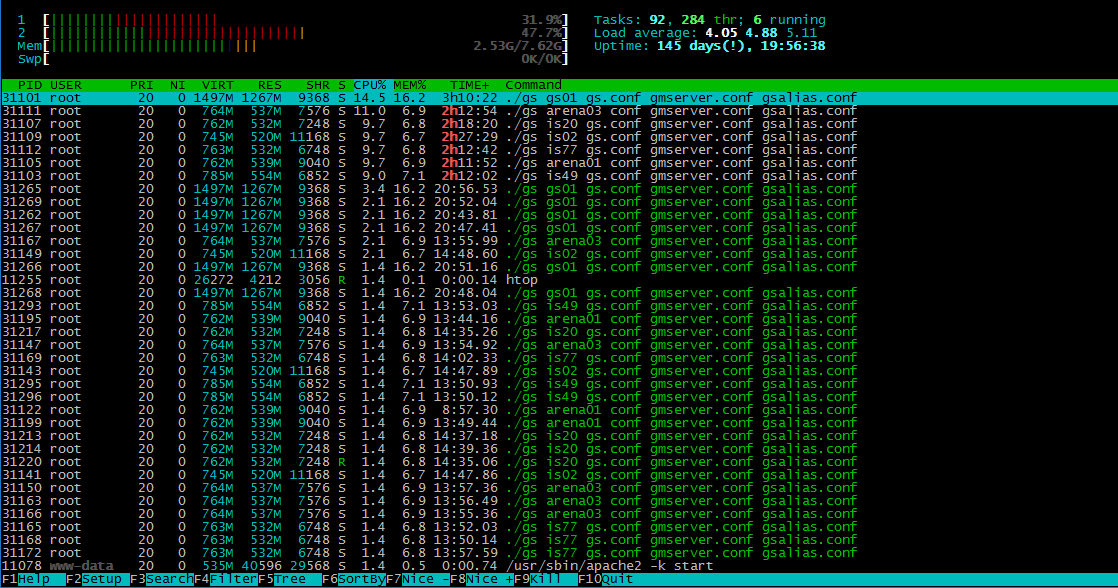Sort by the USER column header
This screenshot has height=588, width=1118.
66,85
